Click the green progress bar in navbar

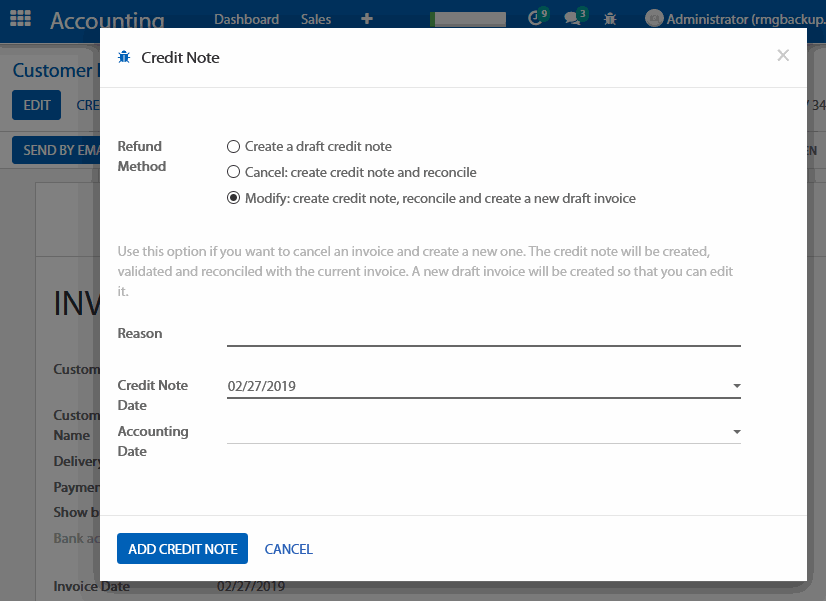(x=468, y=19)
